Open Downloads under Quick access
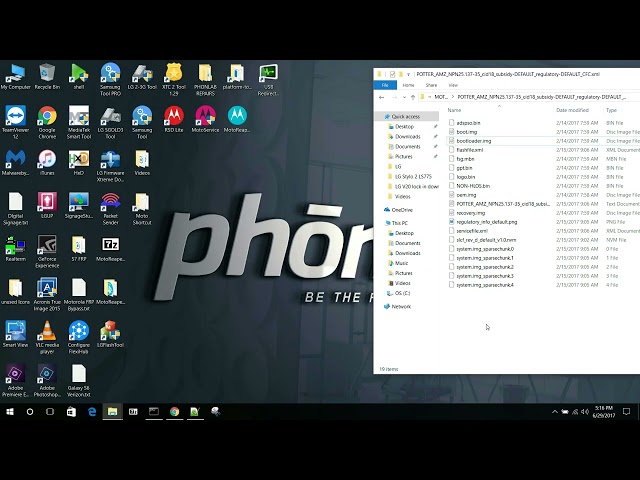The image size is (640, 480). (408, 136)
